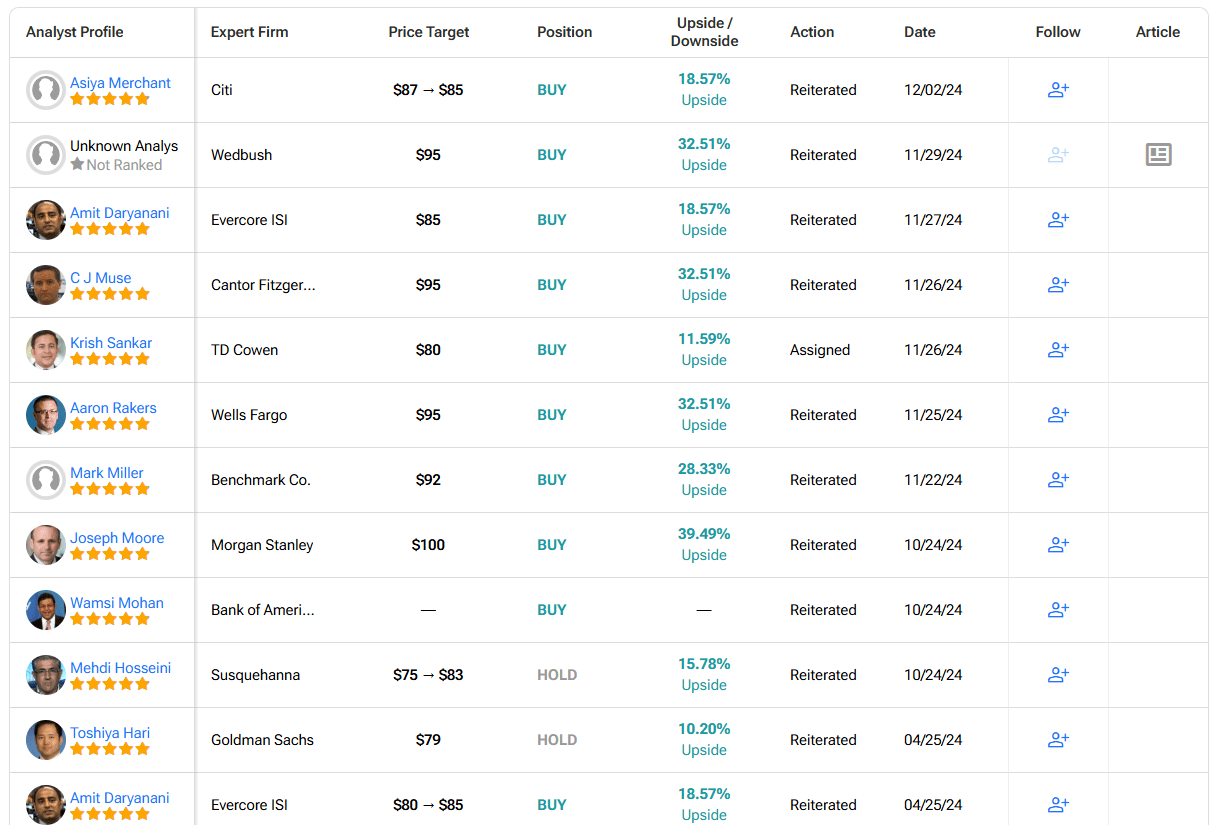Click Aaron Rakers' avatar photo
Image resolution: width=1218 pixels, height=825 pixels.
(46, 415)
